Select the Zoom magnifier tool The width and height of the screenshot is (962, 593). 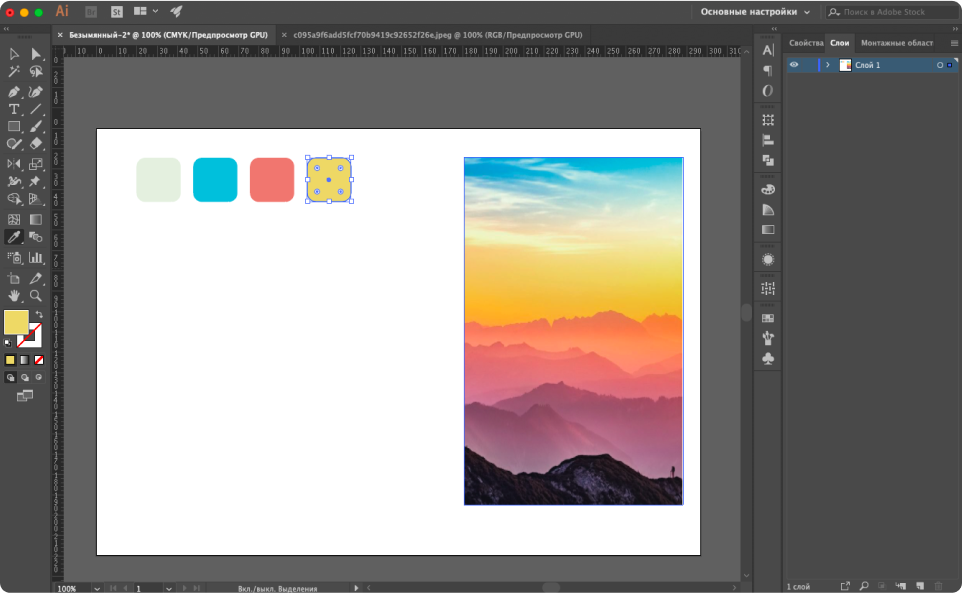point(36,296)
